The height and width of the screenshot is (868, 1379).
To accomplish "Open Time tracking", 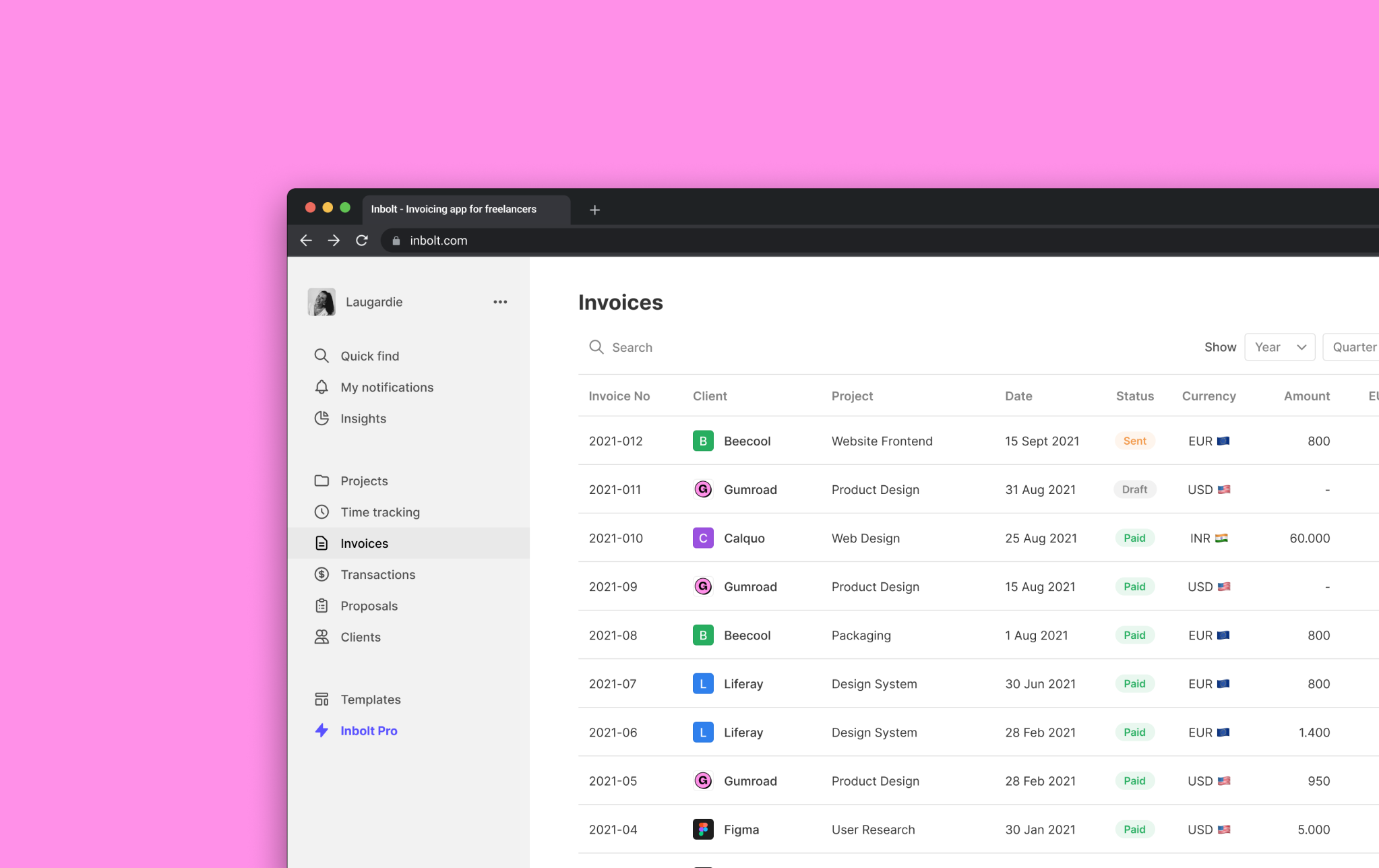I will (408, 512).
